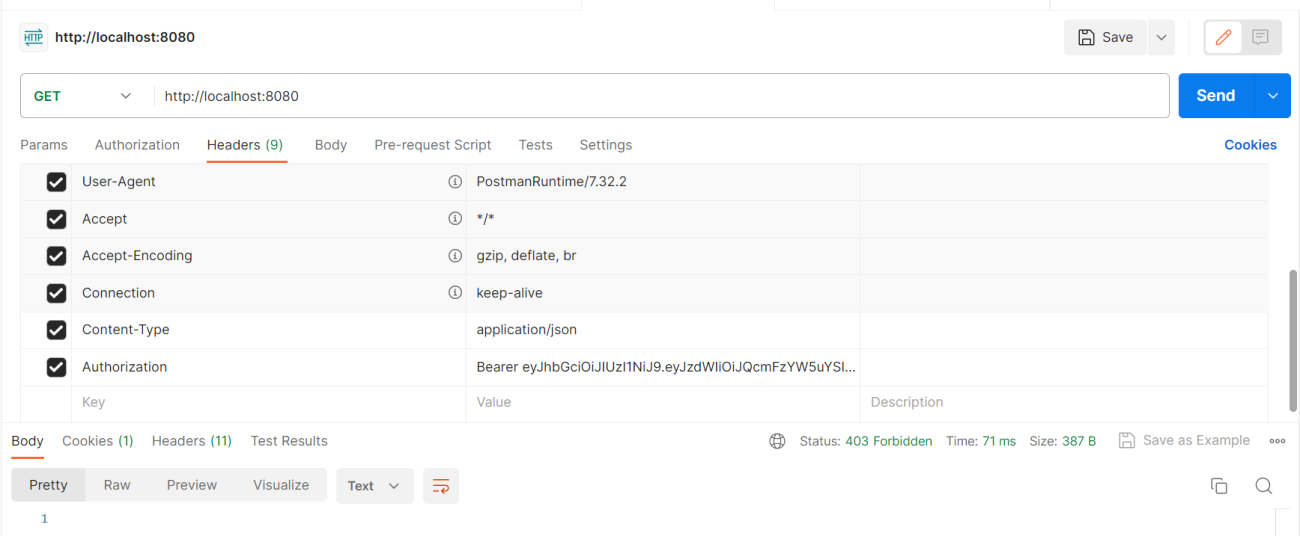Click the blue Send button
This screenshot has height=536, width=1300.
click(1216, 96)
